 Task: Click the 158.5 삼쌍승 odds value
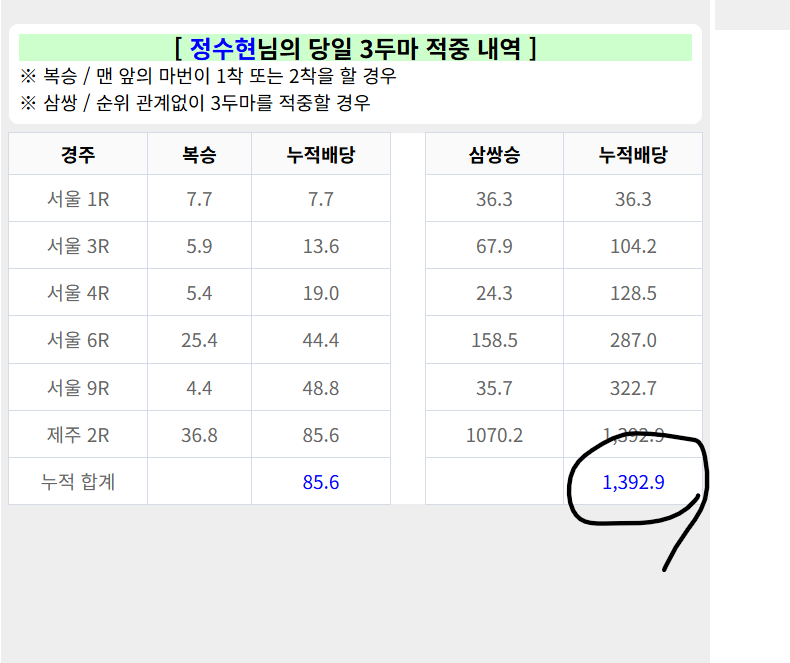494,340
